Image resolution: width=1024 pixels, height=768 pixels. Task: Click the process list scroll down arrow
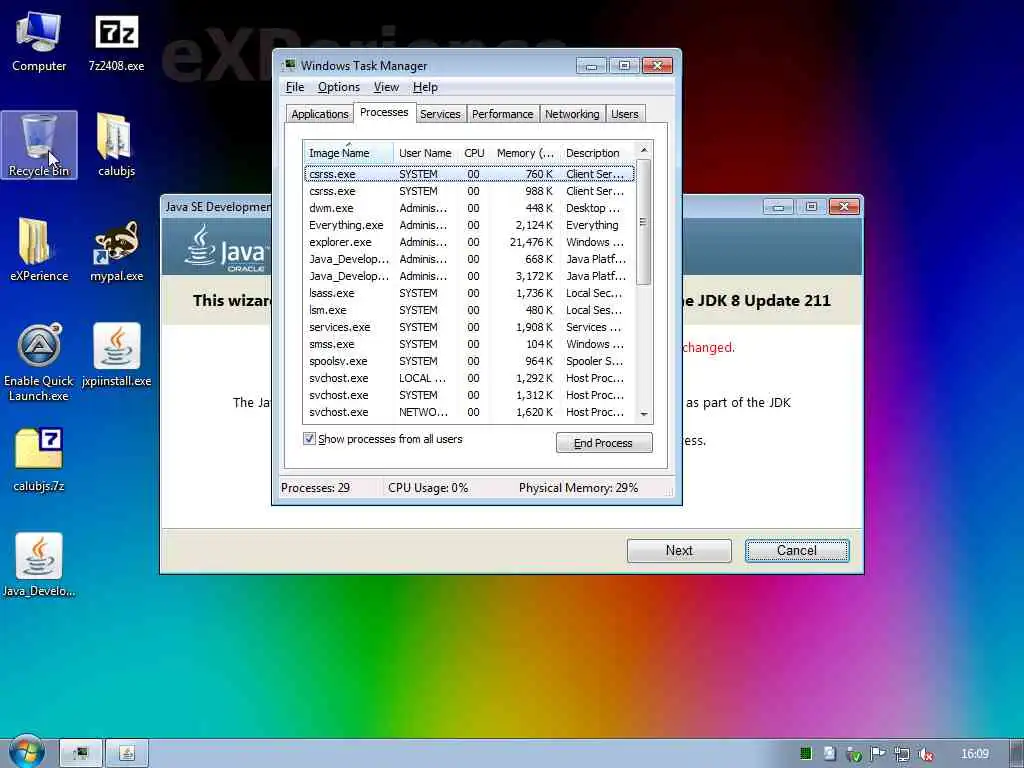644,414
